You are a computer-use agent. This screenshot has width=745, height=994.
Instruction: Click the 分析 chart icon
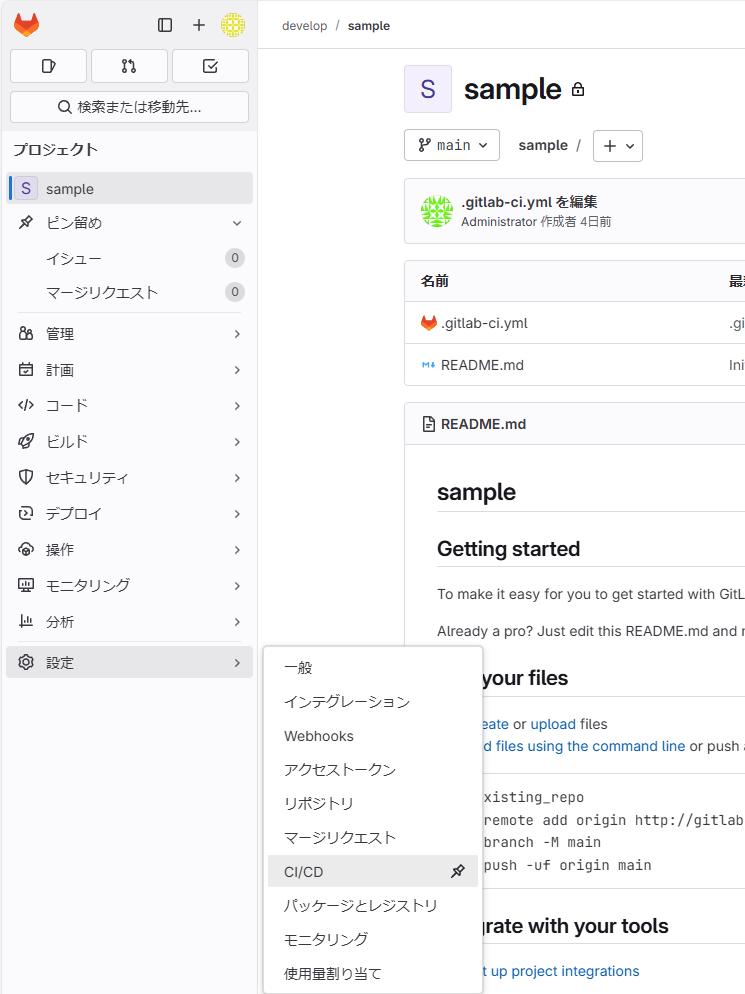click(26, 621)
